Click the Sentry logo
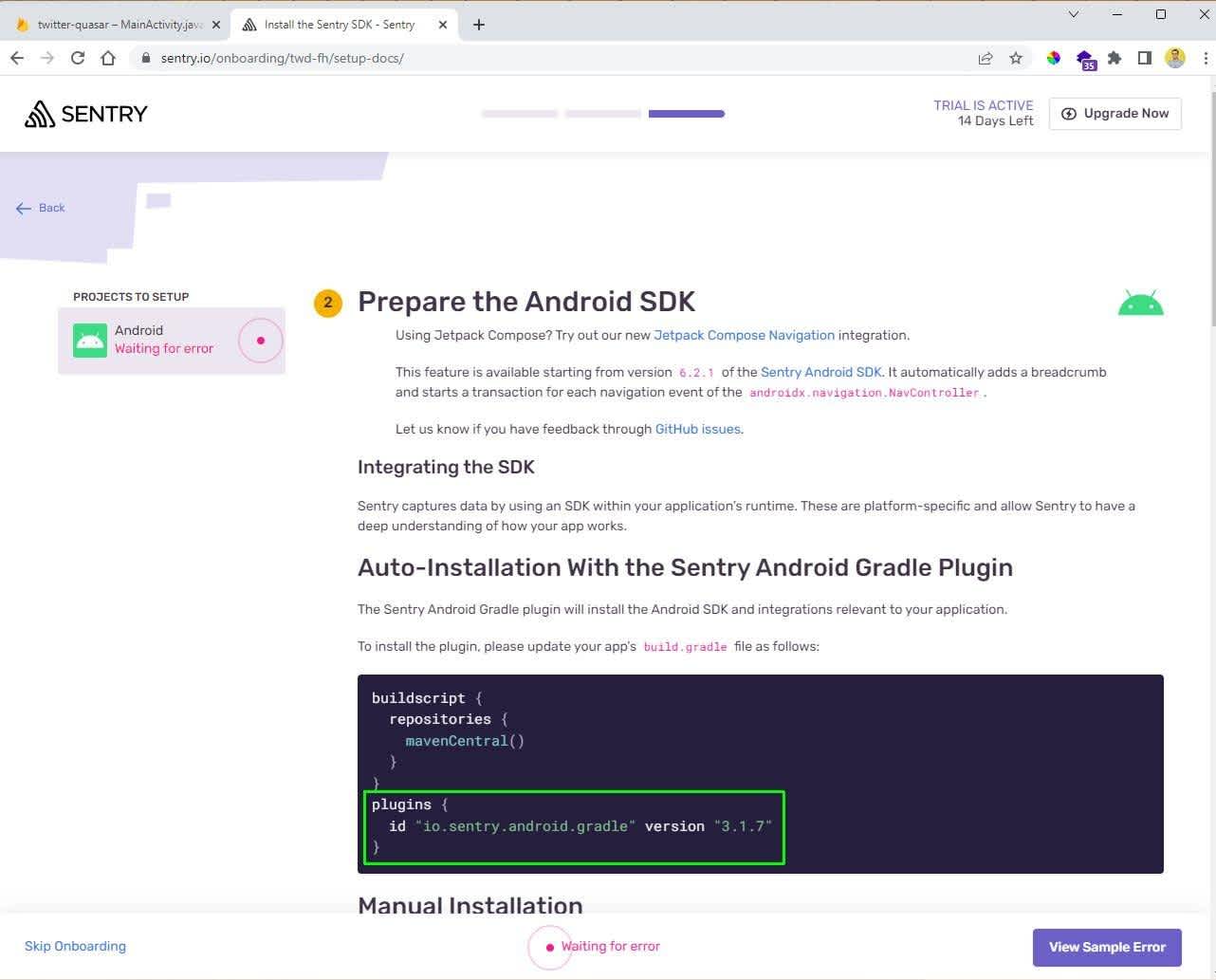Screen dimensions: 1216x980 (86, 114)
